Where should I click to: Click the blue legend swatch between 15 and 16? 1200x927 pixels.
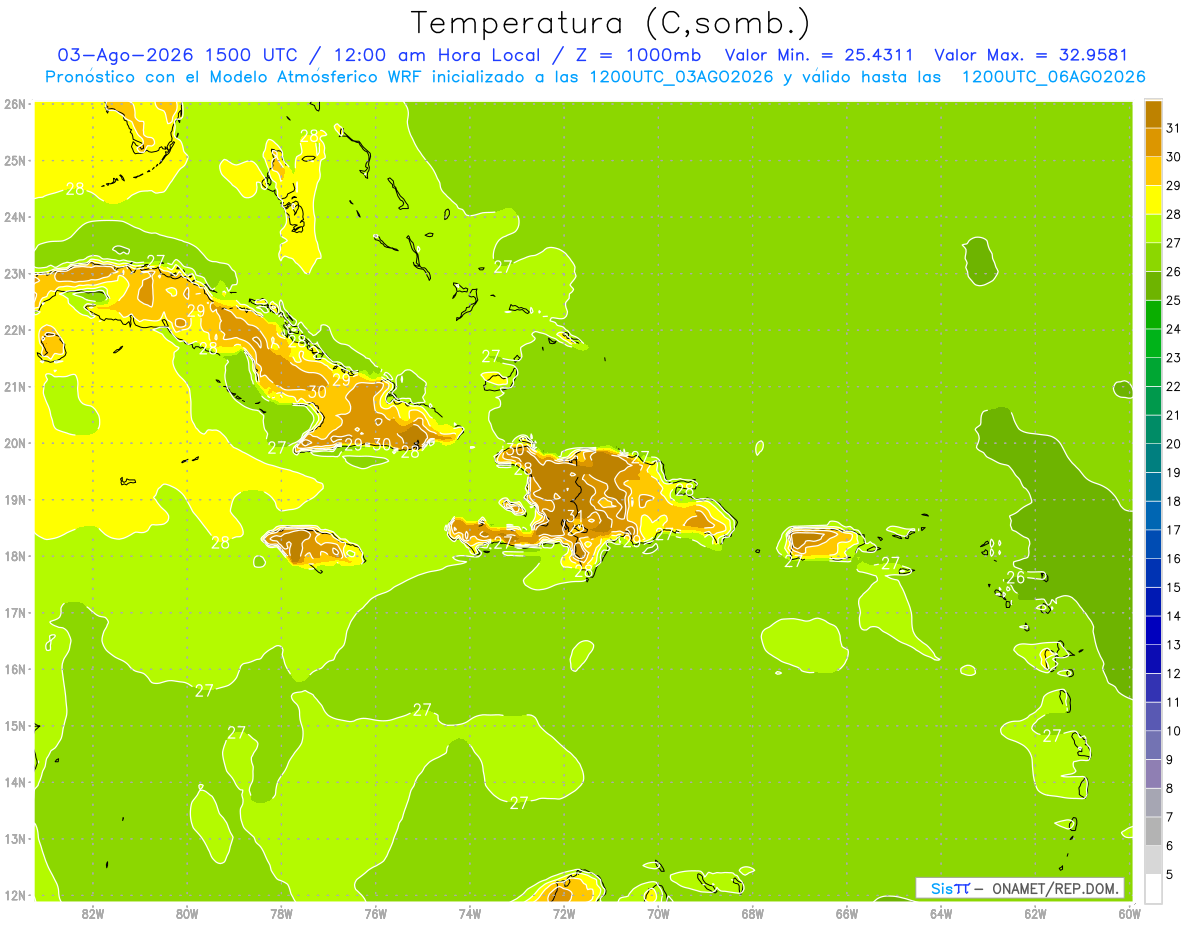click(x=1154, y=573)
